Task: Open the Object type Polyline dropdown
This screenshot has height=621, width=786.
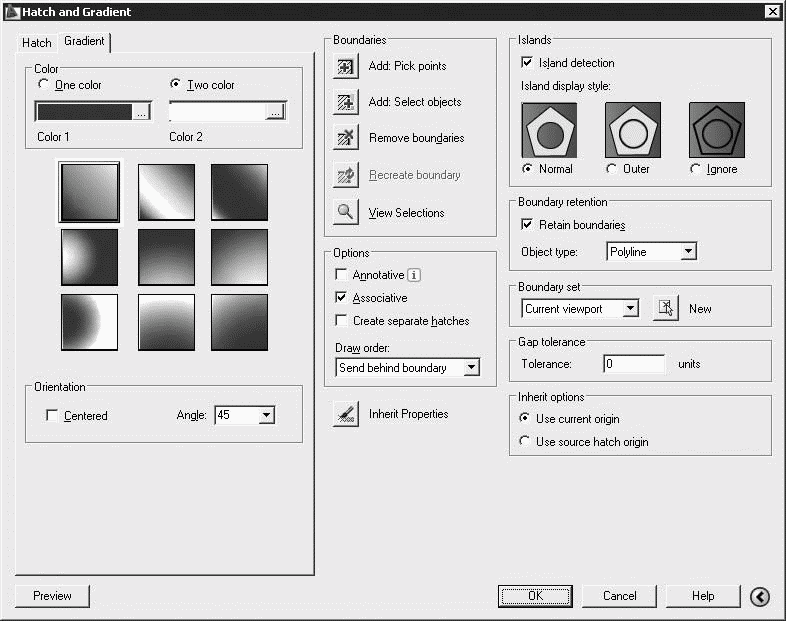Action: [x=687, y=252]
